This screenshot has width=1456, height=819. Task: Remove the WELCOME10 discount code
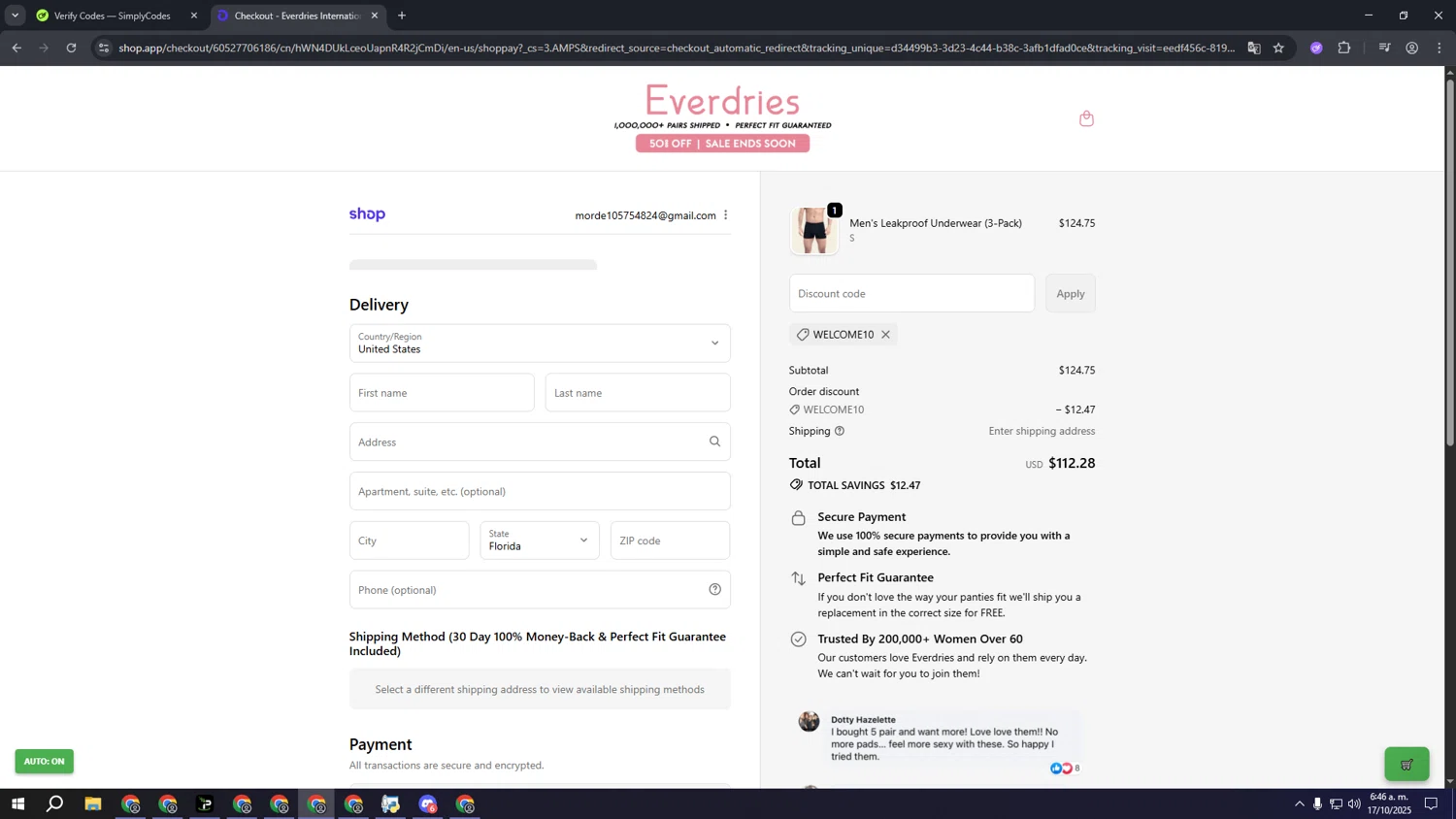coord(885,335)
